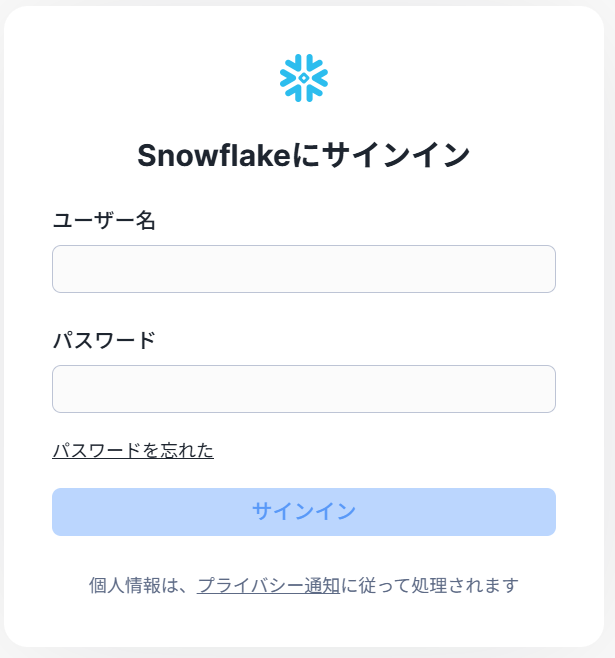Place cursor in the username box
This screenshot has width=615, height=658.
tap(304, 269)
